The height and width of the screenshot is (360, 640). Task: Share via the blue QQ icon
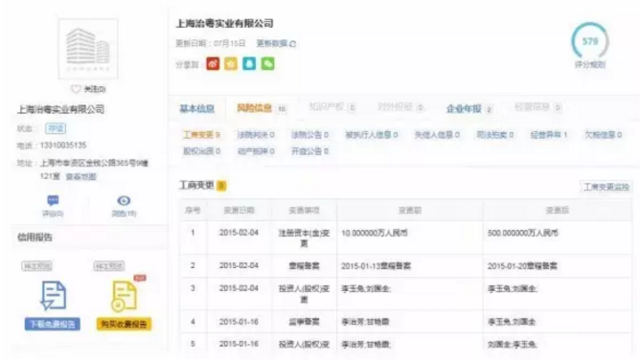point(249,64)
